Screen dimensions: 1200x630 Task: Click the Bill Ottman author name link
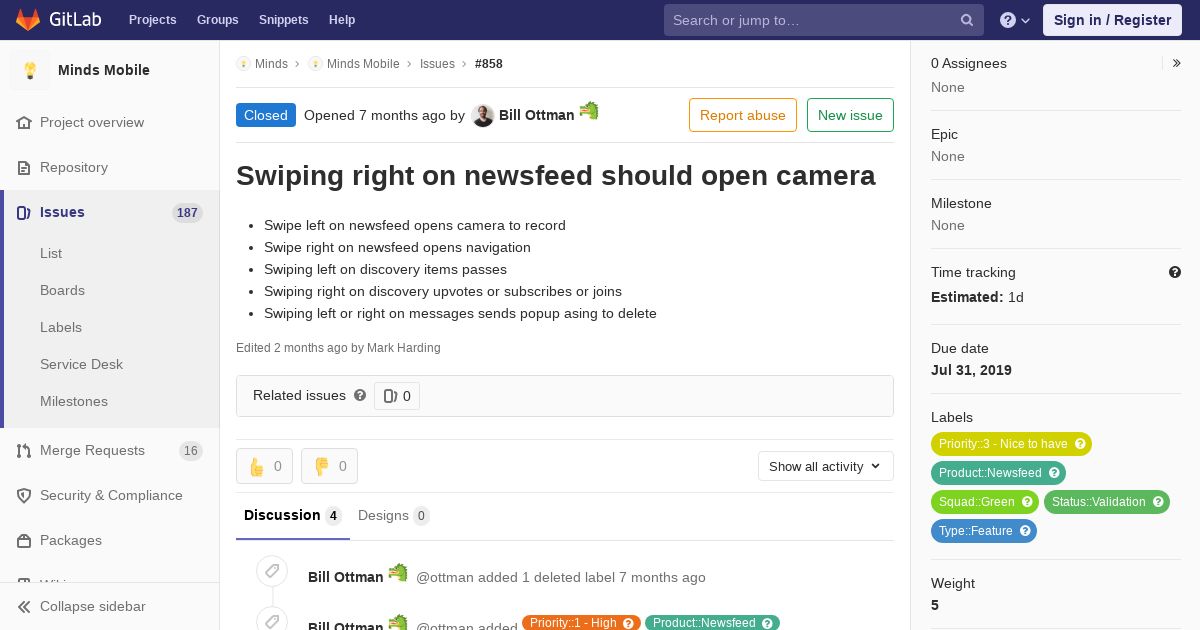pyautogui.click(x=537, y=115)
